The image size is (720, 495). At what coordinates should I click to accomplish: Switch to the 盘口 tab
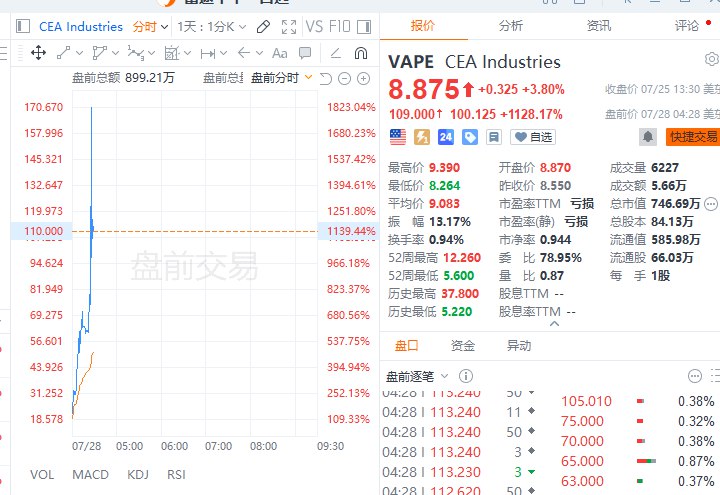pos(407,345)
